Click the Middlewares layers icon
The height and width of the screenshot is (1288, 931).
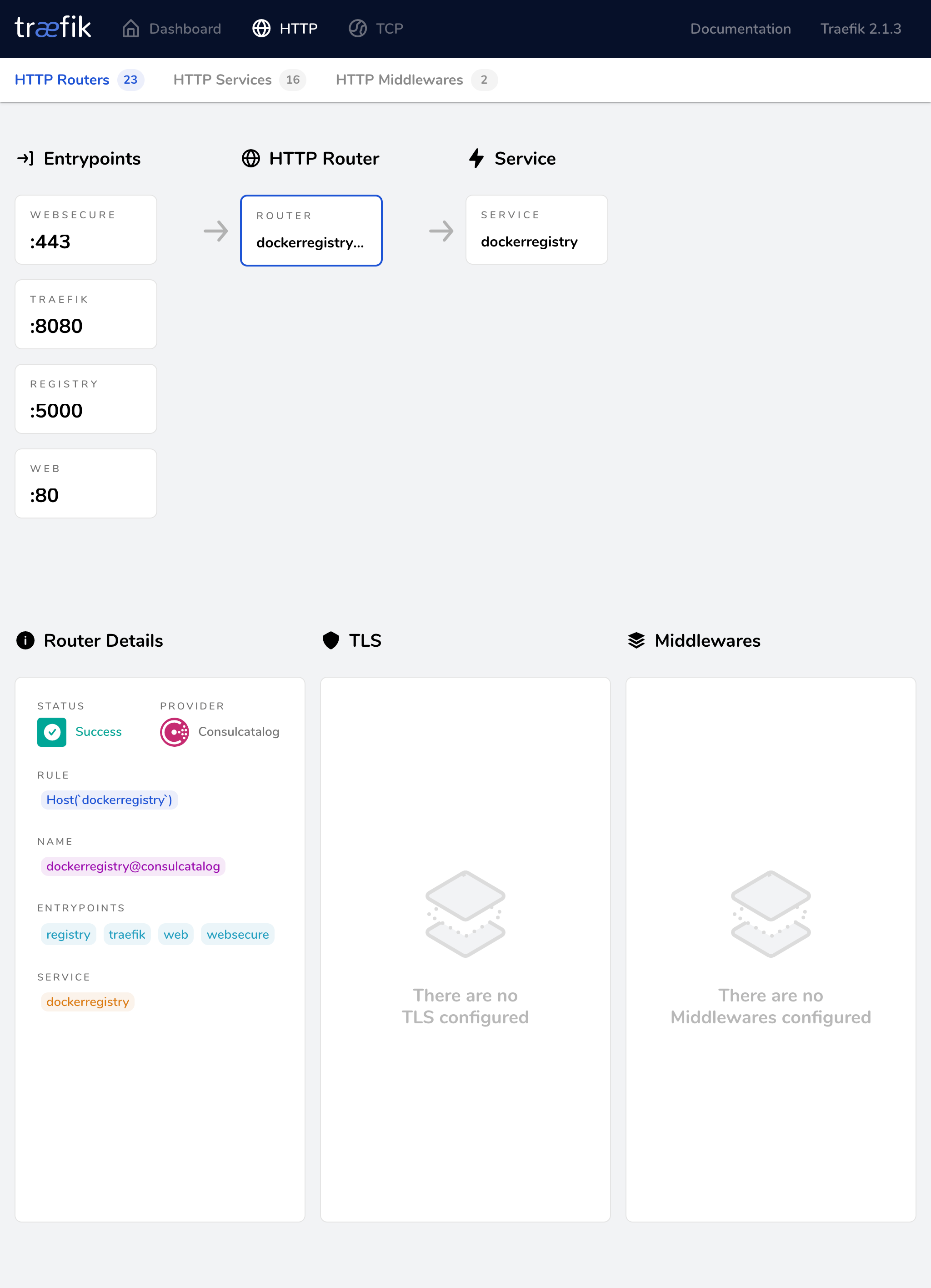636,640
